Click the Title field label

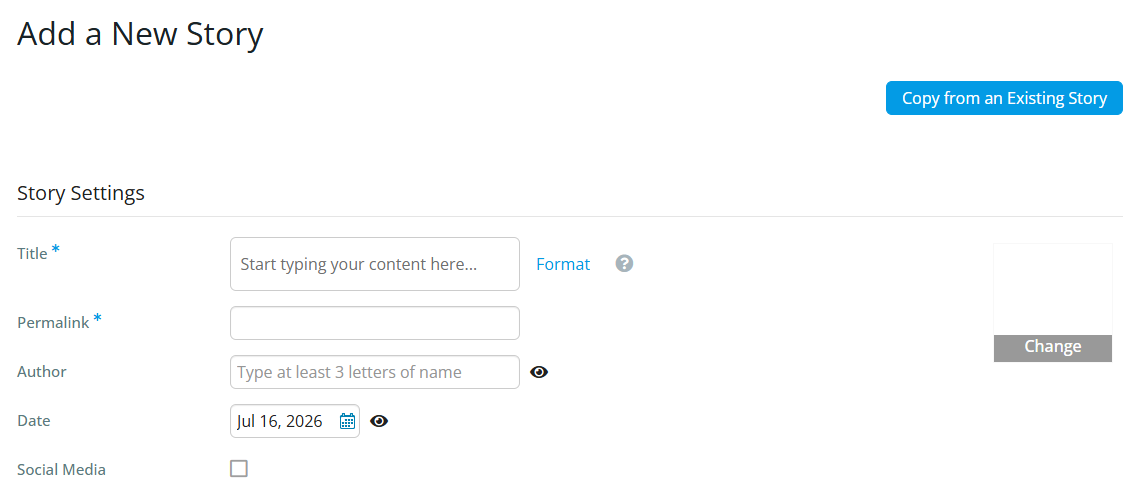tap(32, 253)
